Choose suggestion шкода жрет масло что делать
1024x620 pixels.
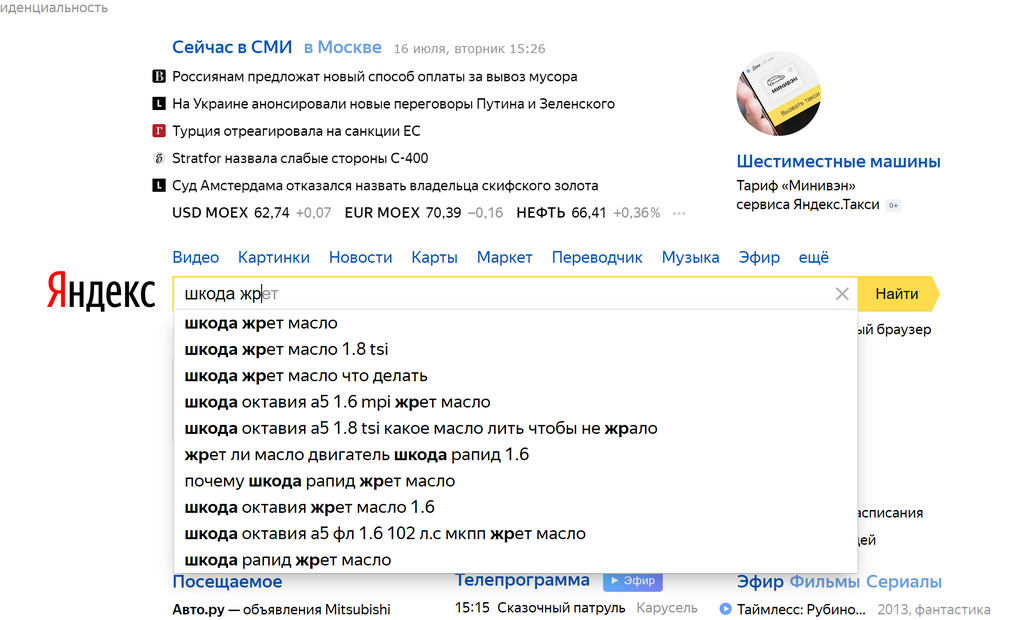(515, 376)
